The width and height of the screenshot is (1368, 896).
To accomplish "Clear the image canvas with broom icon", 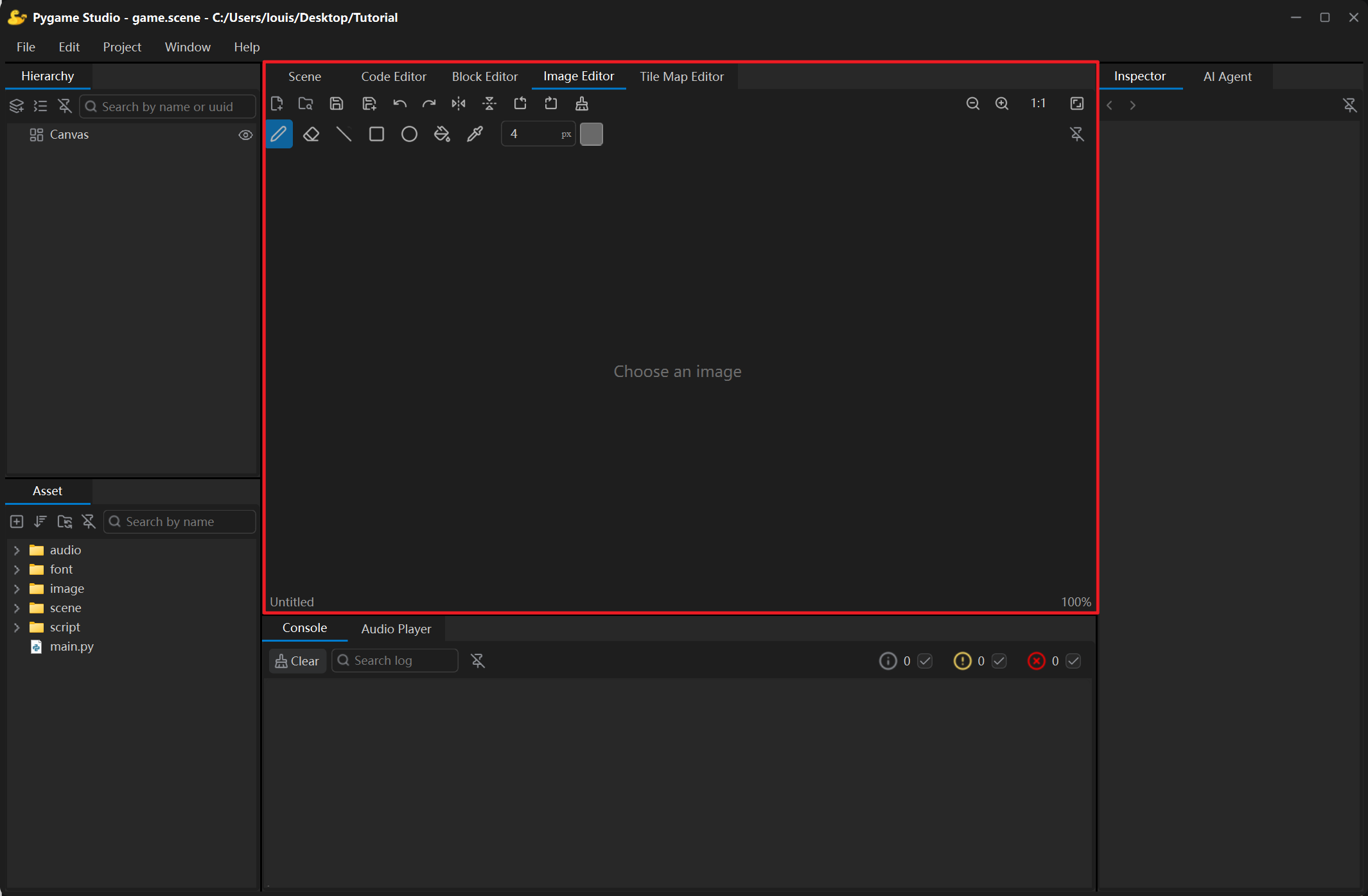I will tap(582, 103).
